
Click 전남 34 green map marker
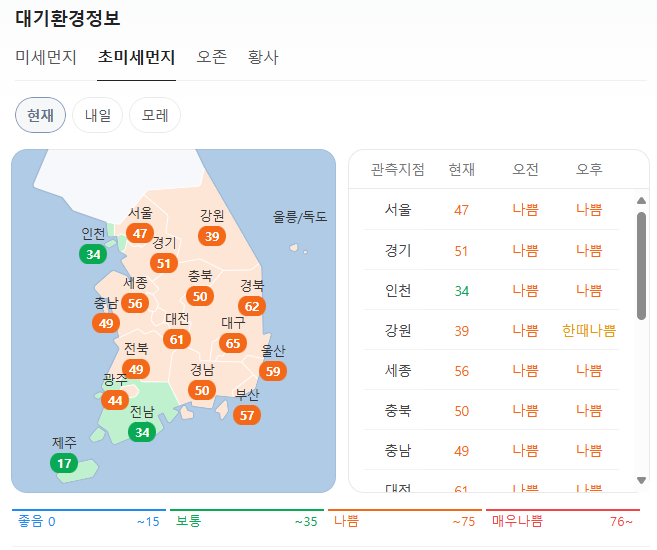pos(142,432)
